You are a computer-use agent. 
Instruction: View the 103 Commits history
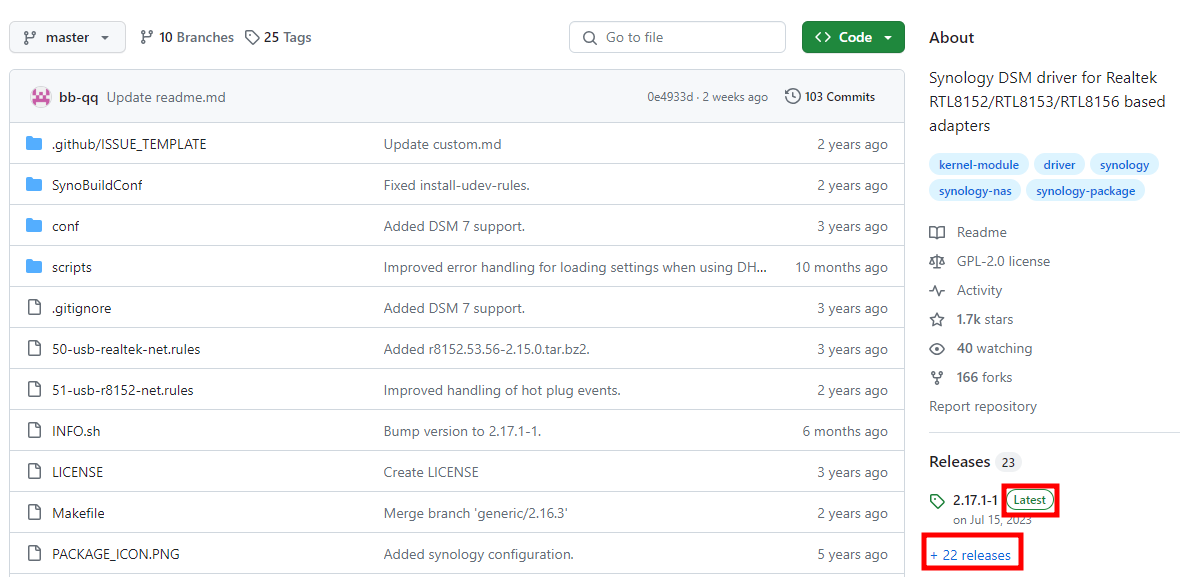(830, 96)
